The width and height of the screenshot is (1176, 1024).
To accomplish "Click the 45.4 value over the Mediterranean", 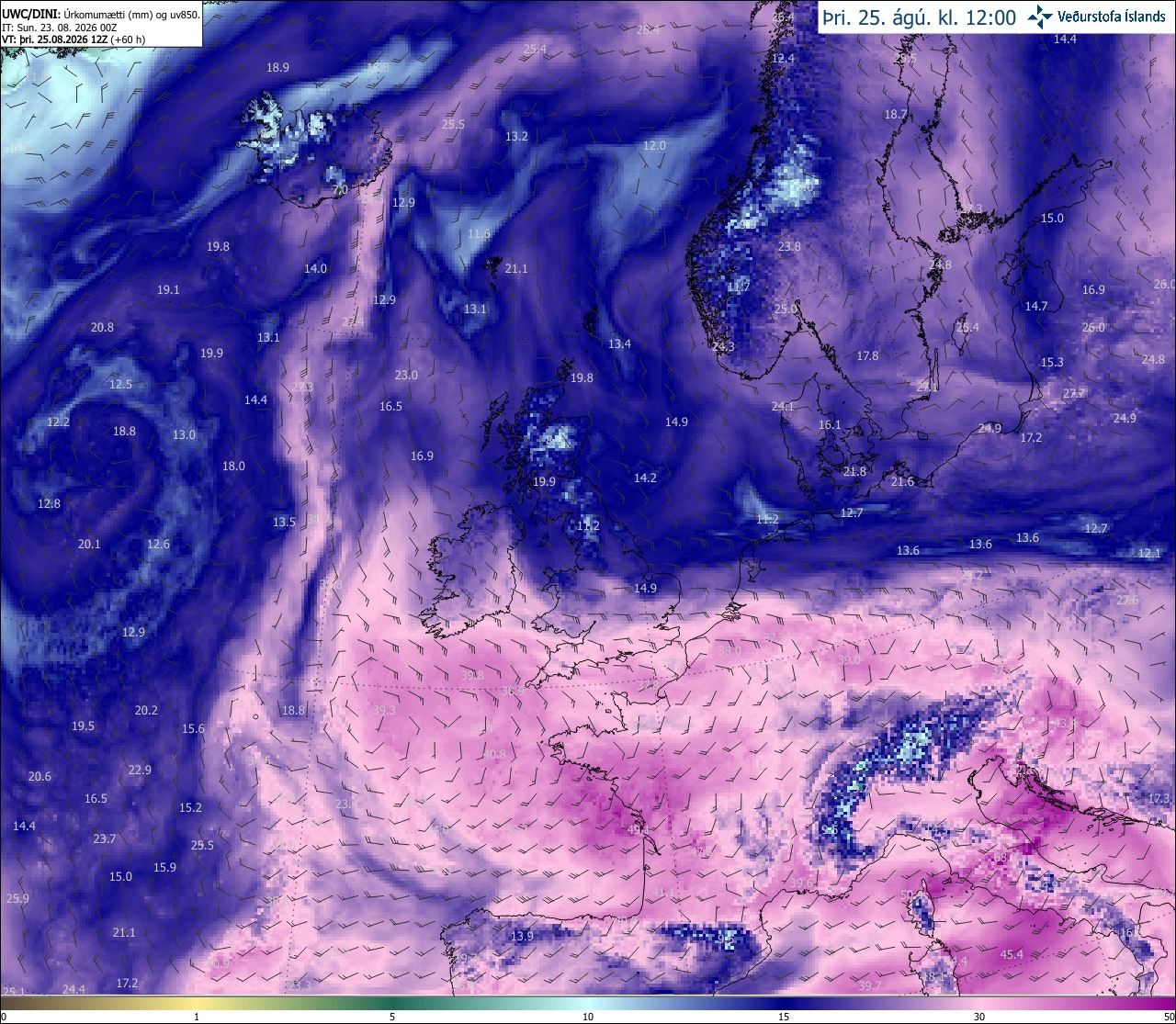I will 1012,955.
